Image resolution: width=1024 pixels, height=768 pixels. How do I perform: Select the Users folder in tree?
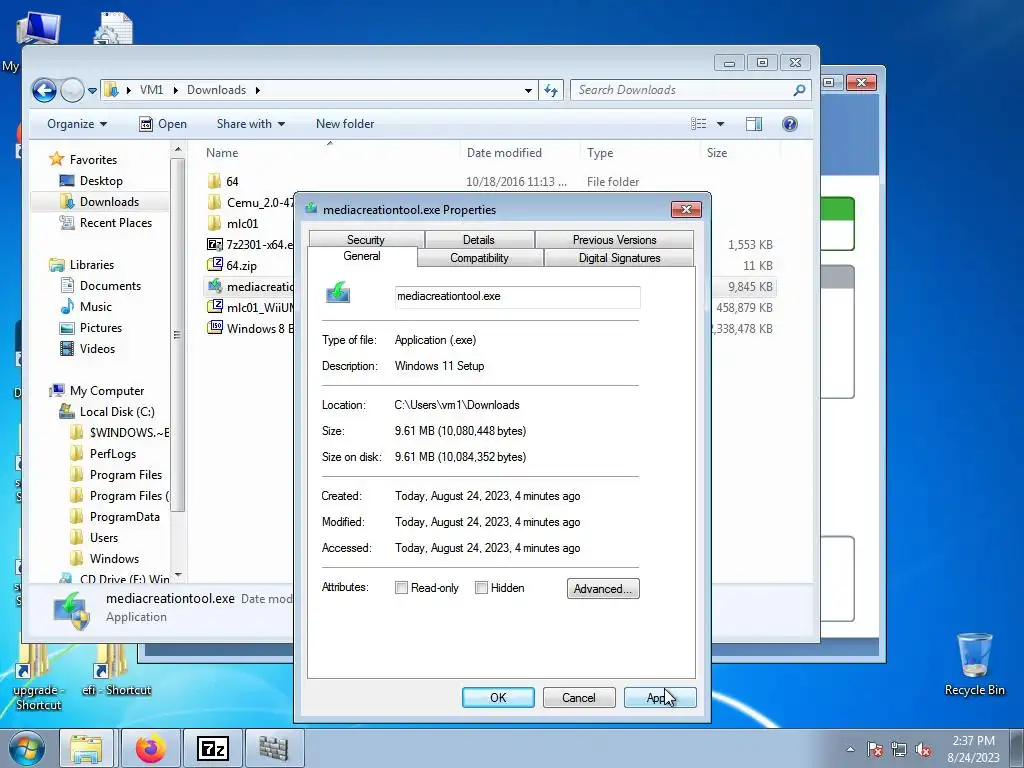coord(94,537)
